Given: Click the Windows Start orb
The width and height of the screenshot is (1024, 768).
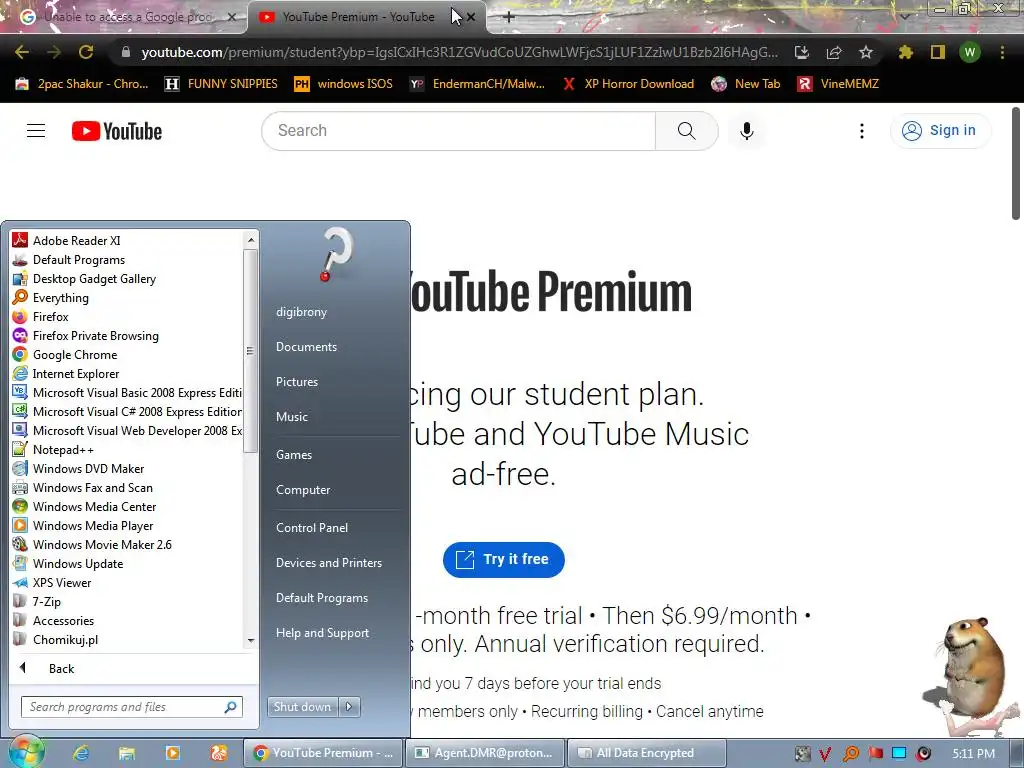Looking at the screenshot, I should click(x=25, y=752).
